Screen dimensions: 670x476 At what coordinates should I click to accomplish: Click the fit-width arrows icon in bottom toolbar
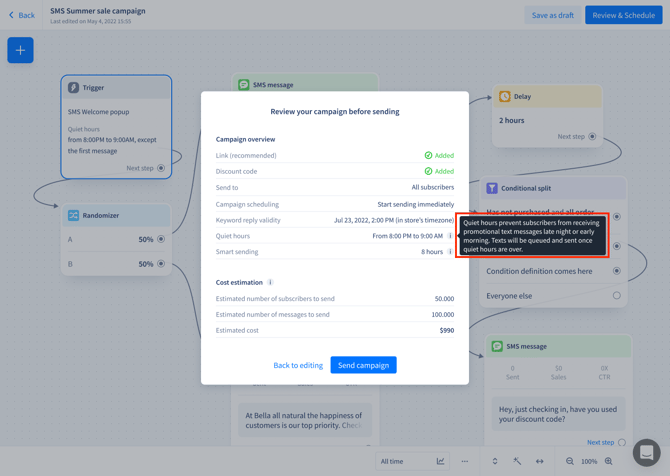point(540,461)
